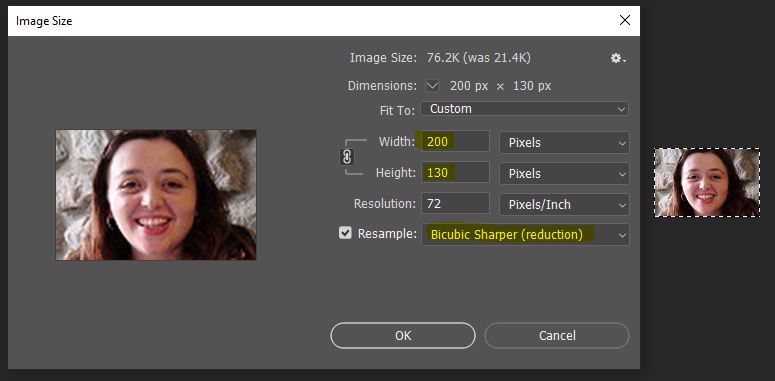
Task: Toggle the constrain proportions chain link icon
Action: click(347, 157)
